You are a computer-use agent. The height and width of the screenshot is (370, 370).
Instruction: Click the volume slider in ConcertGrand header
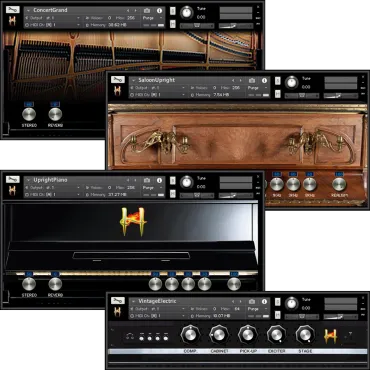tap(235, 26)
